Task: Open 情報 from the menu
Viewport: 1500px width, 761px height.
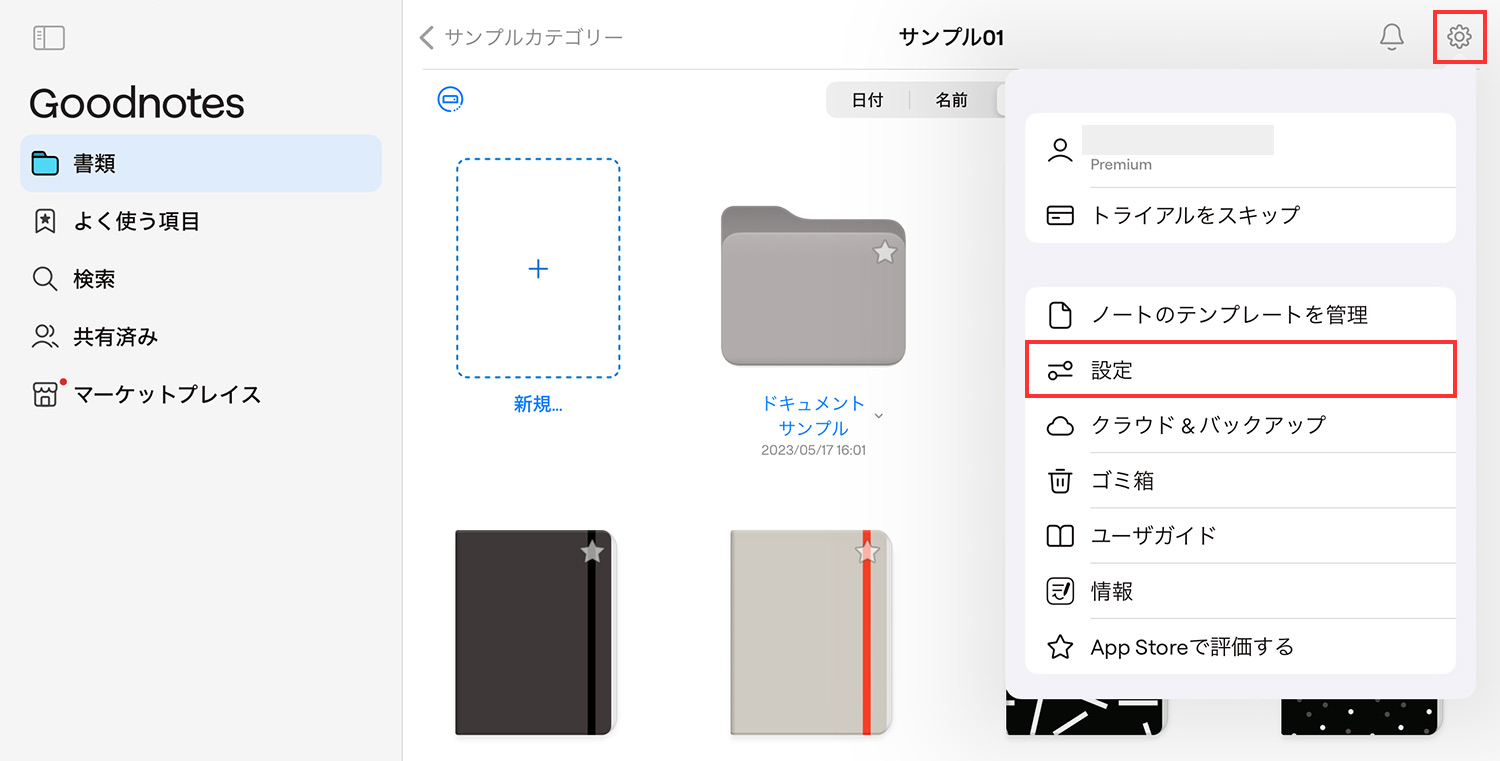Action: coord(1240,591)
